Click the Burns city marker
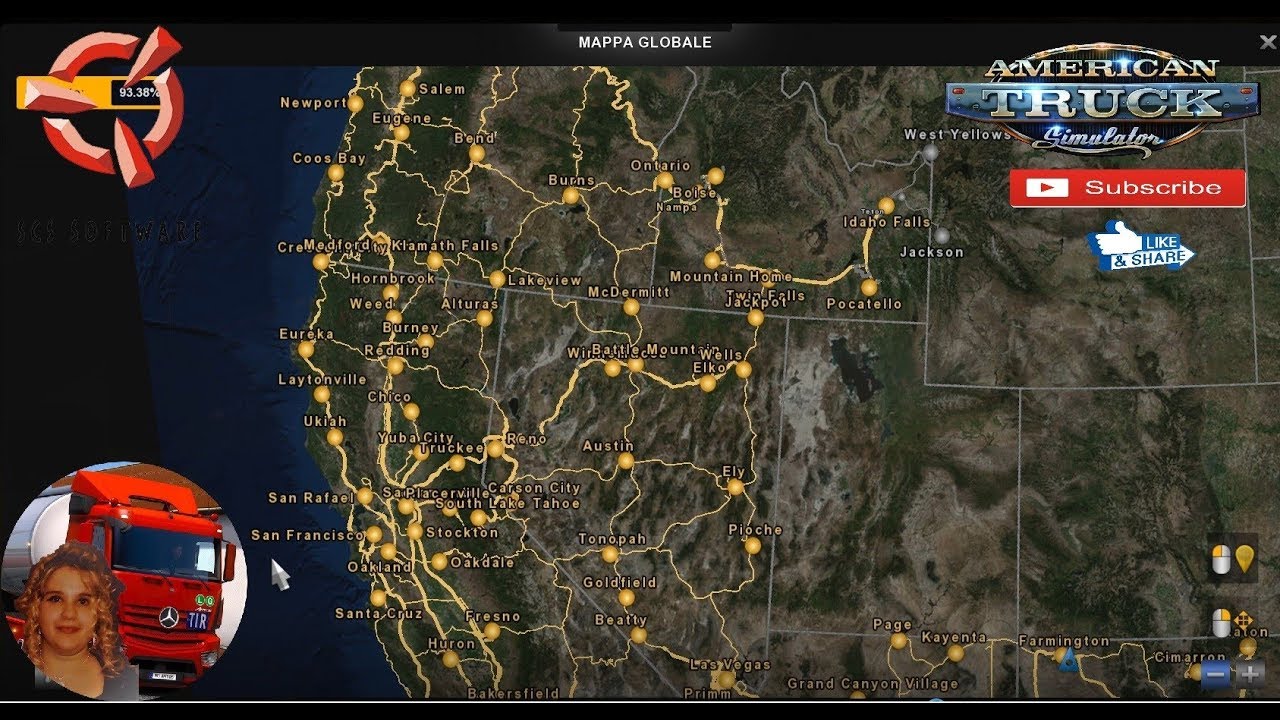This screenshot has width=1280, height=720. (571, 196)
